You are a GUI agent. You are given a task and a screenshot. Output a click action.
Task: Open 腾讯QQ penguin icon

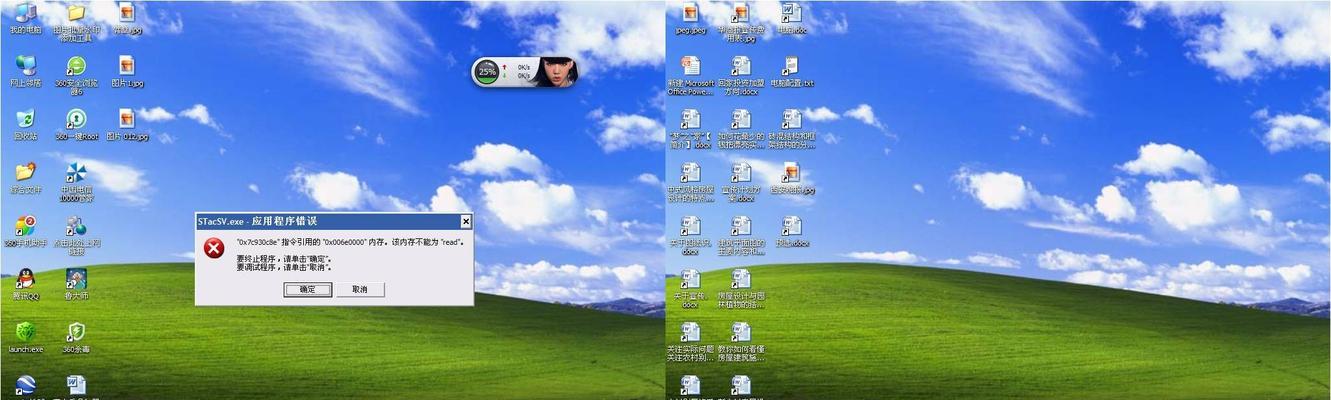pyautogui.click(x=25, y=284)
